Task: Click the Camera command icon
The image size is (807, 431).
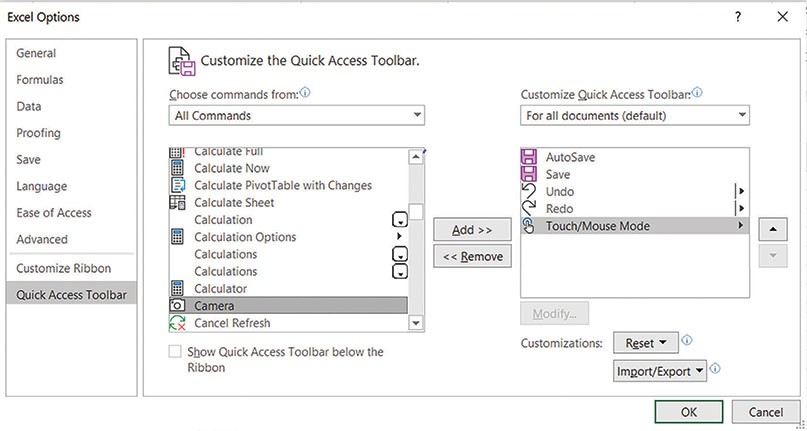Action: click(177, 305)
